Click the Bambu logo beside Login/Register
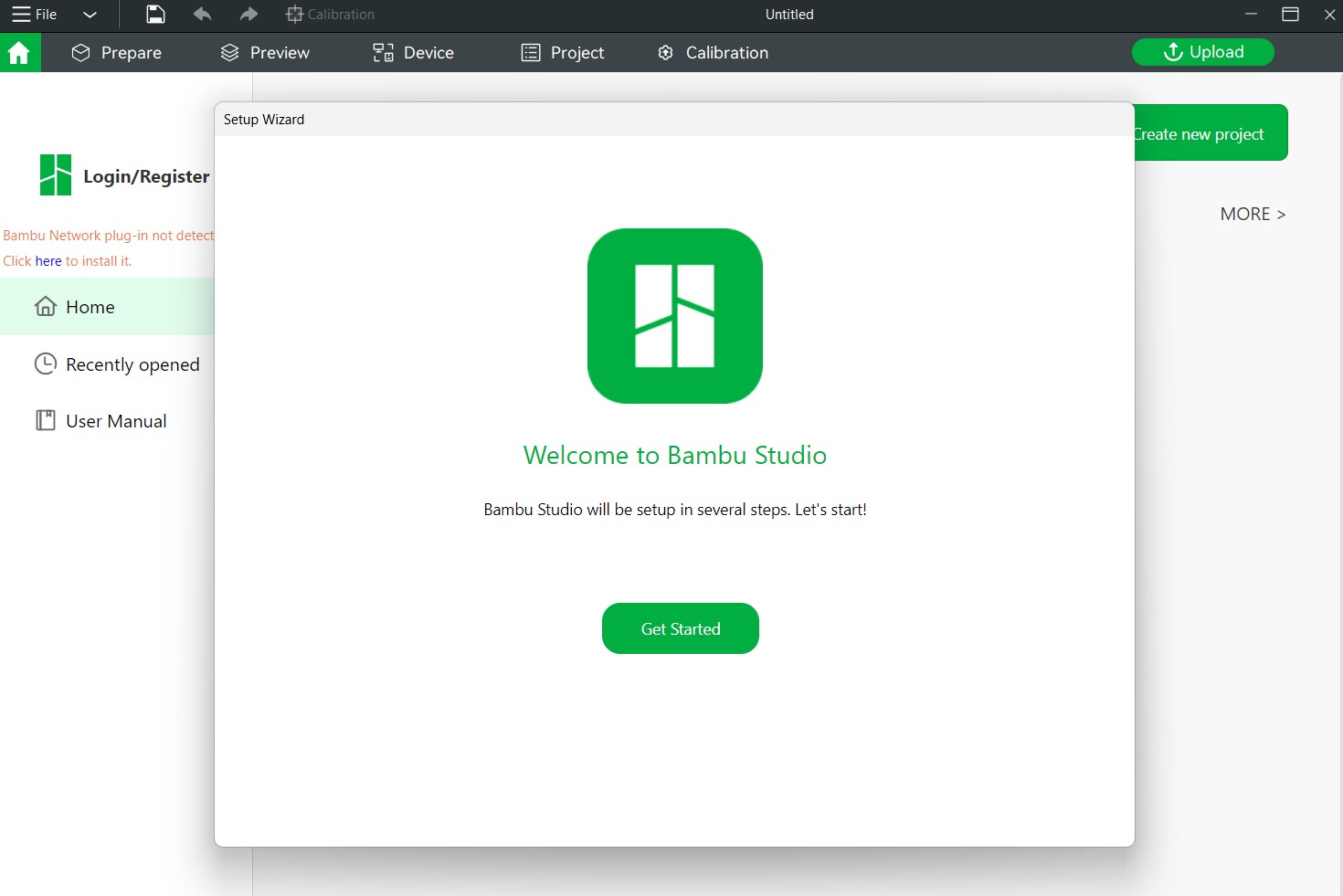 pyautogui.click(x=55, y=175)
